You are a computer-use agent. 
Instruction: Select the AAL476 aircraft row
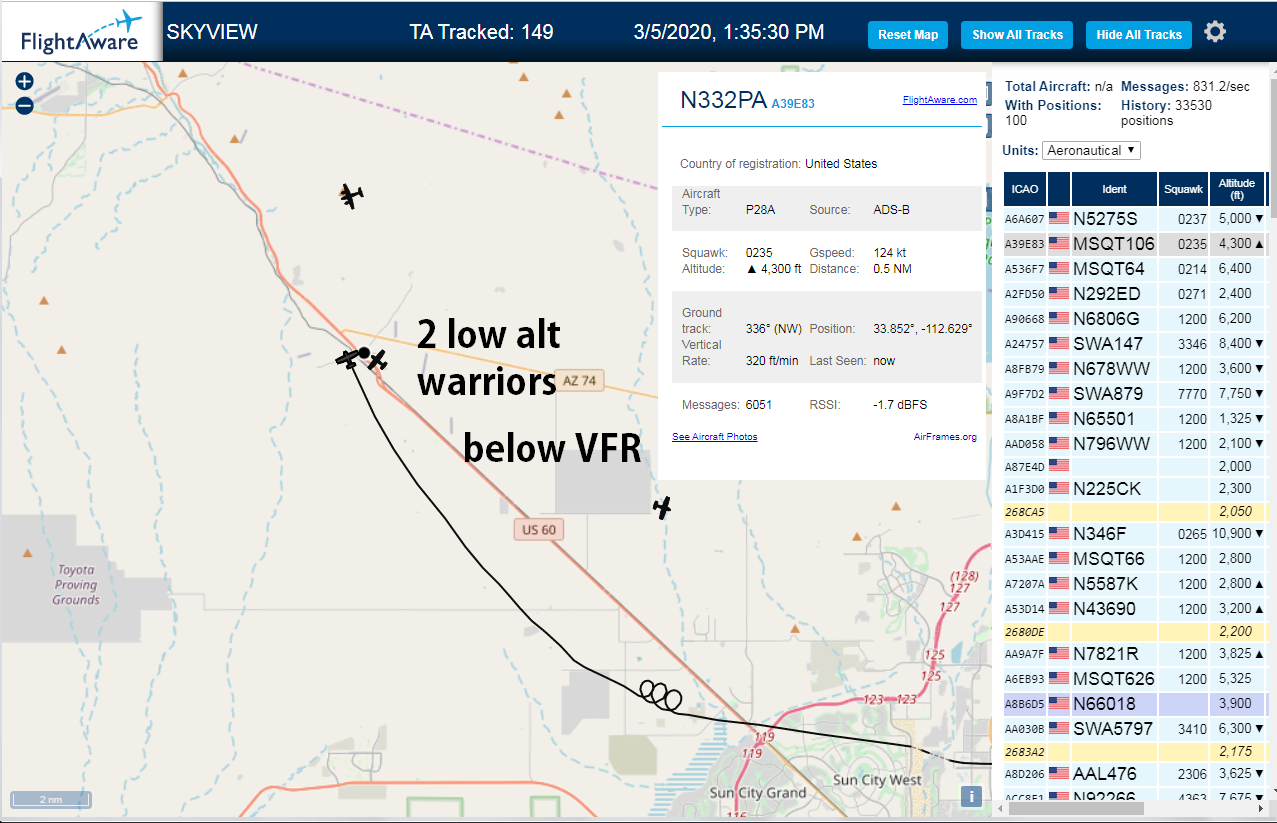click(x=1135, y=773)
